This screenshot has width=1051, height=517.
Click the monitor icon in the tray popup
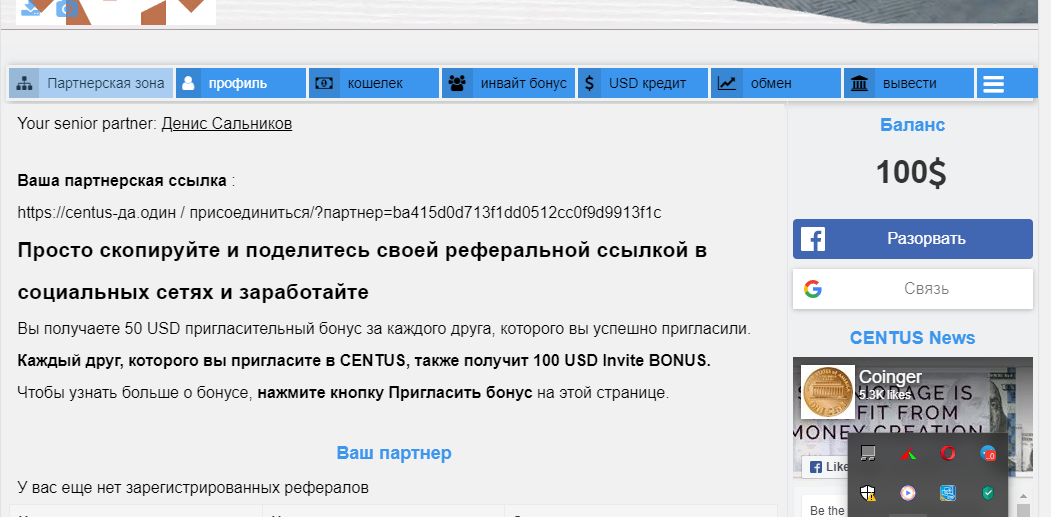[867, 454]
